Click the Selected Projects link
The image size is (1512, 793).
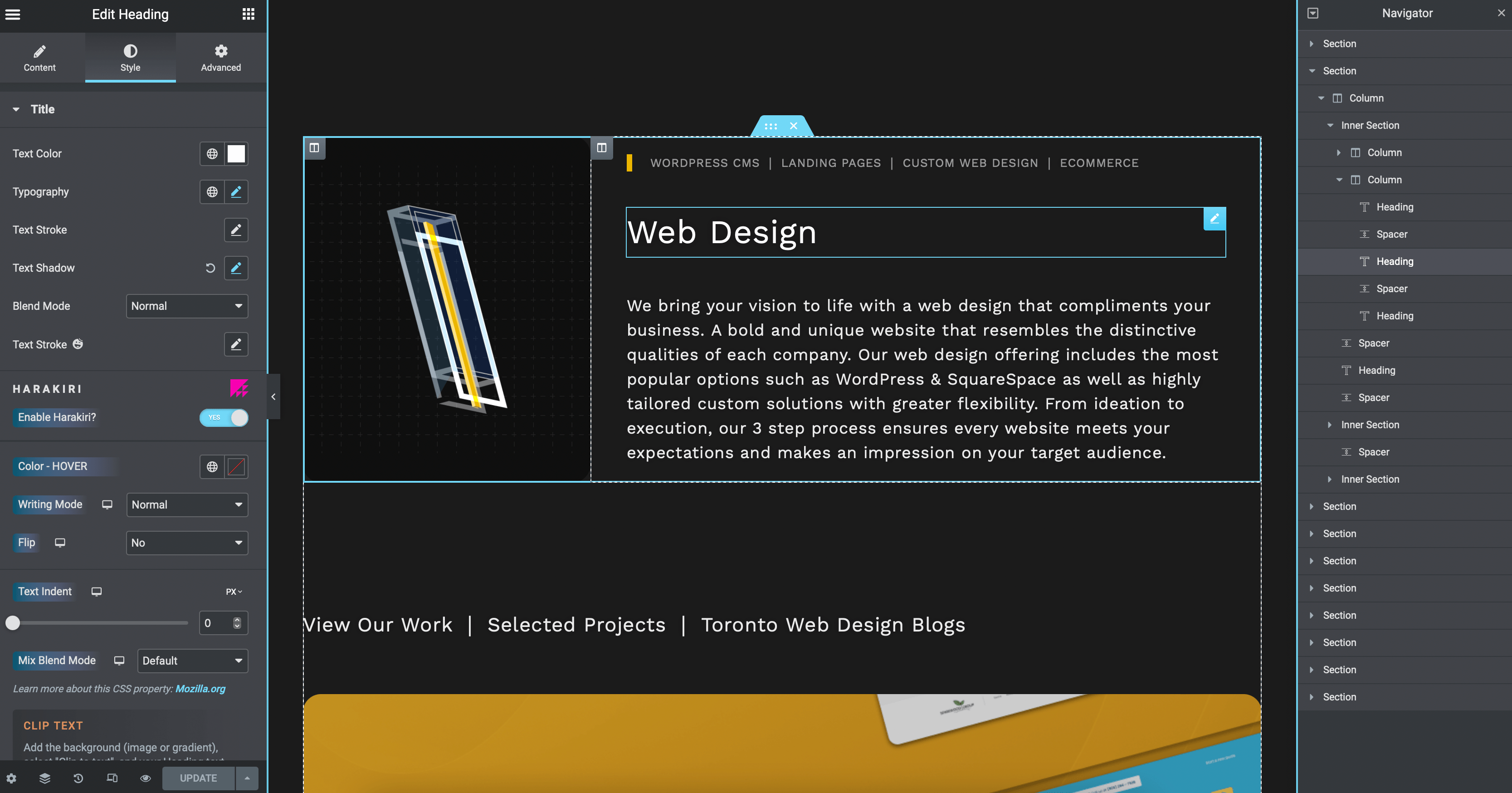576,625
